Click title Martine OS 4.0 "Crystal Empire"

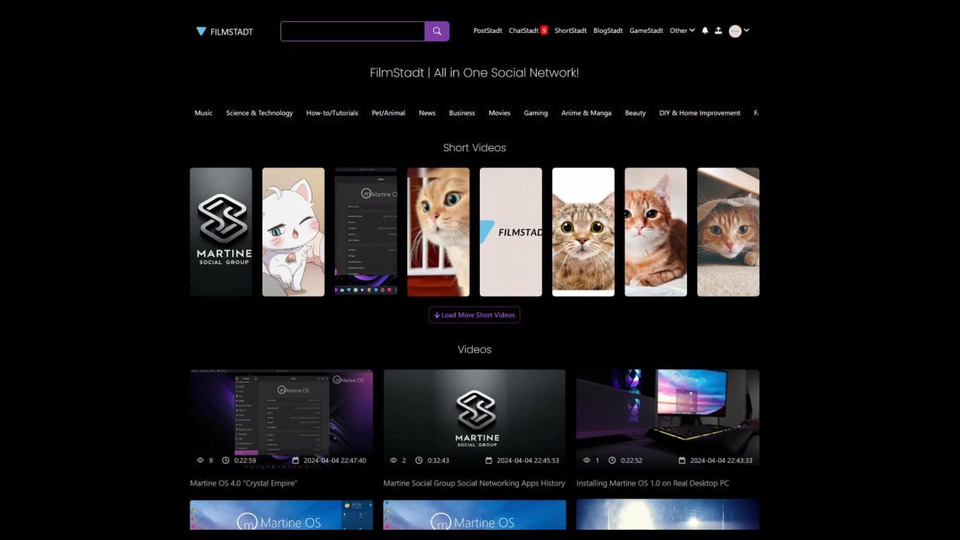point(244,483)
